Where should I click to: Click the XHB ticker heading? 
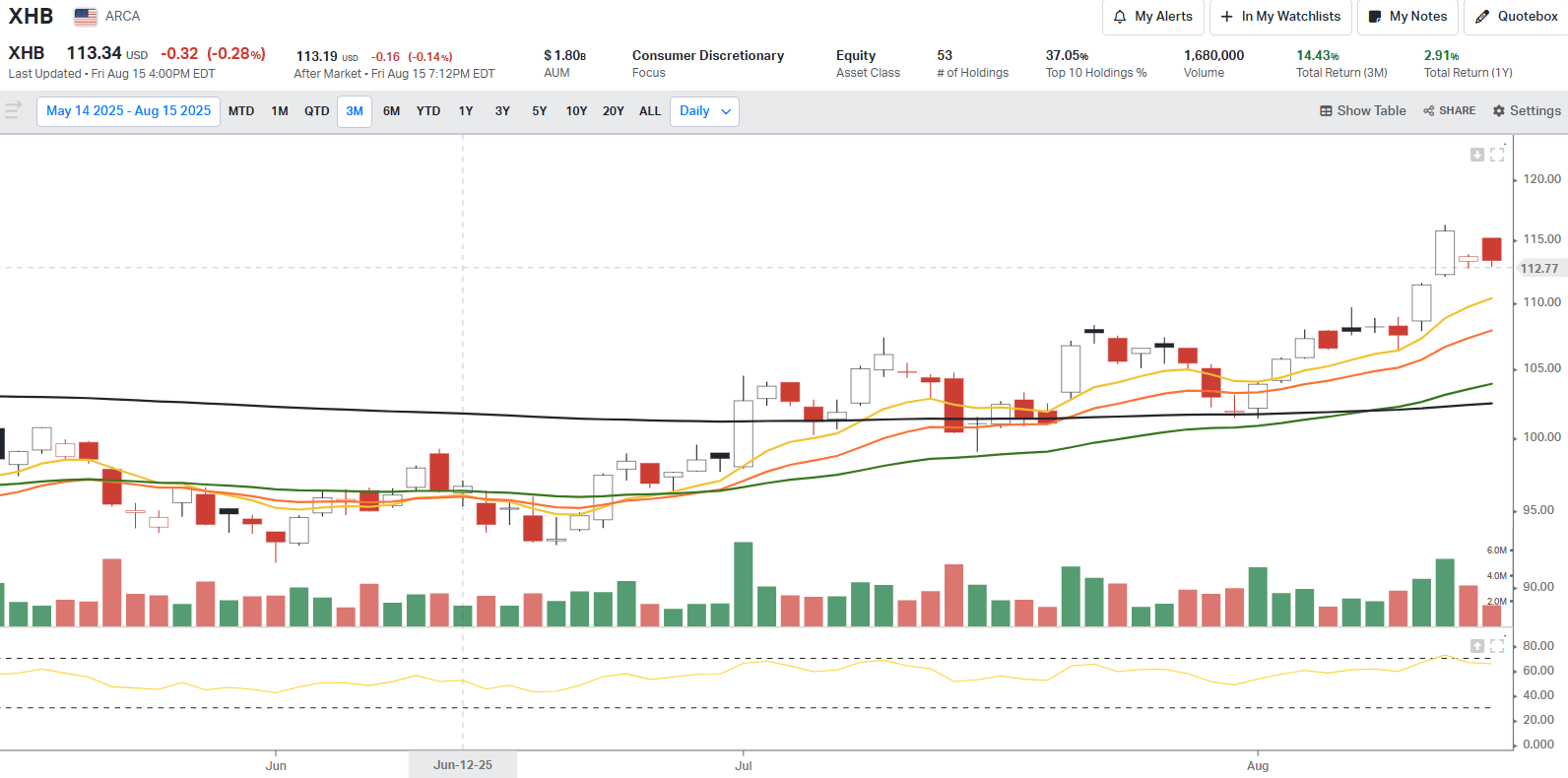coord(31,17)
